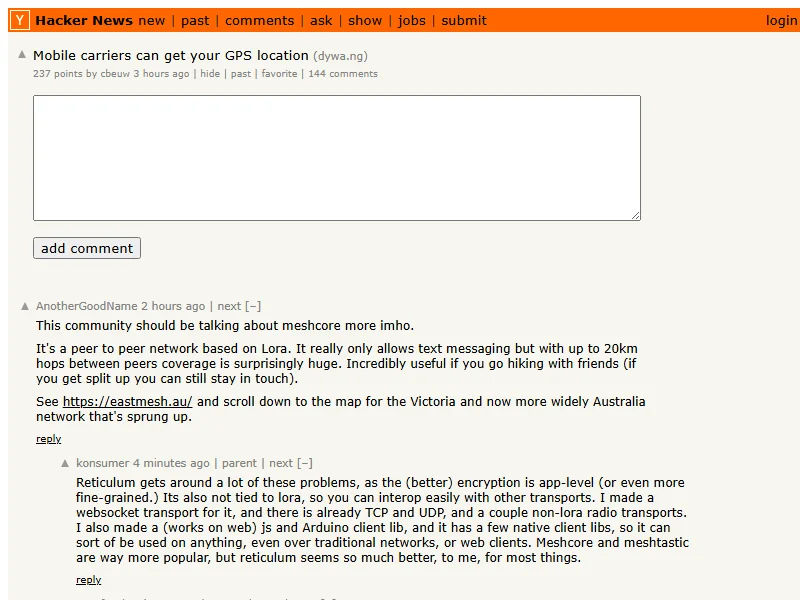The height and width of the screenshot is (600, 800).
Task: Upvote AnotherGoodName's comment
Action: 25,307
